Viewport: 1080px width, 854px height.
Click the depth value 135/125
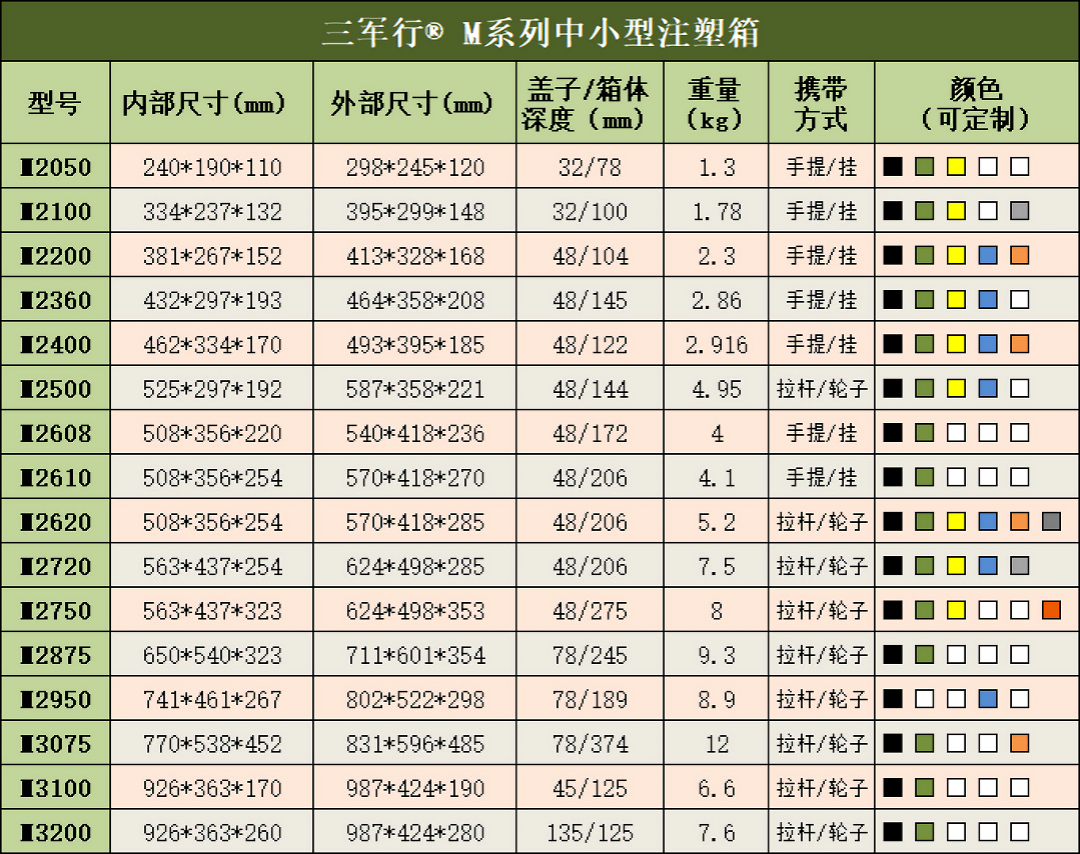coord(590,832)
